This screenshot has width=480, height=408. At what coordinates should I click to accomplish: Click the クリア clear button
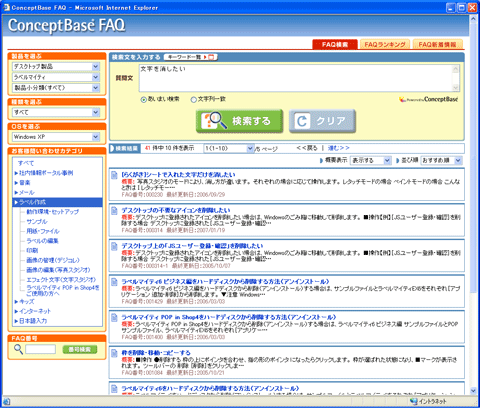pos(322,121)
